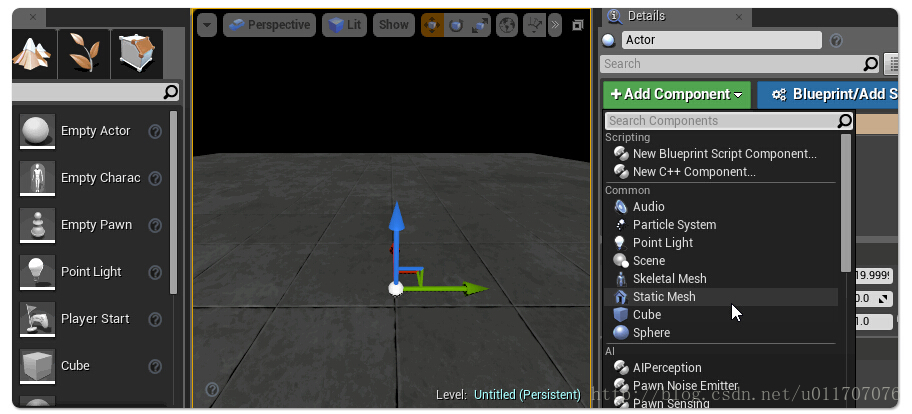912x414 pixels.
Task: Open help for Point Light
Action: [x=155, y=272]
